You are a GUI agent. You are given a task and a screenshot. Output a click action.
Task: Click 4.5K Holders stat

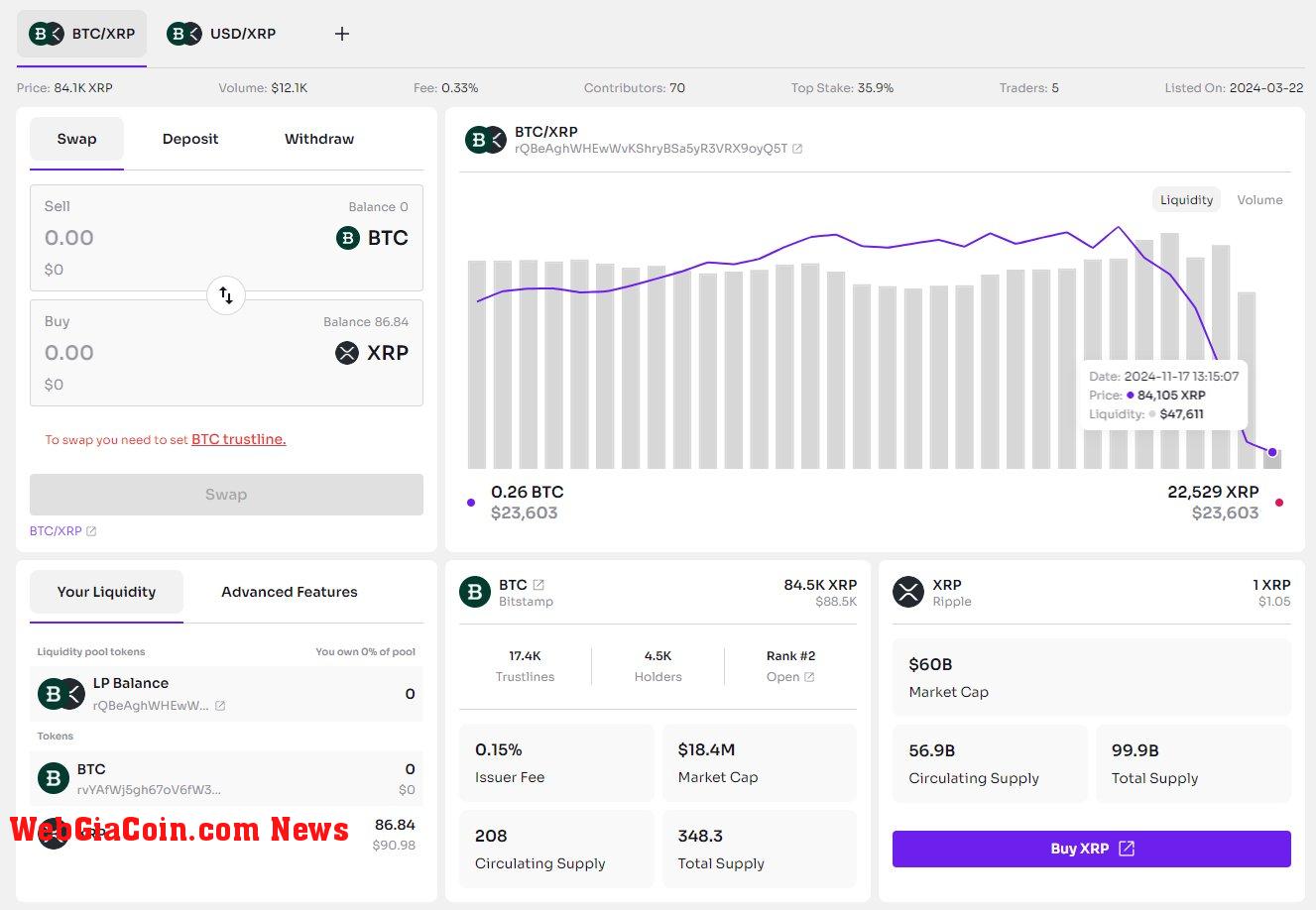tap(658, 666)
